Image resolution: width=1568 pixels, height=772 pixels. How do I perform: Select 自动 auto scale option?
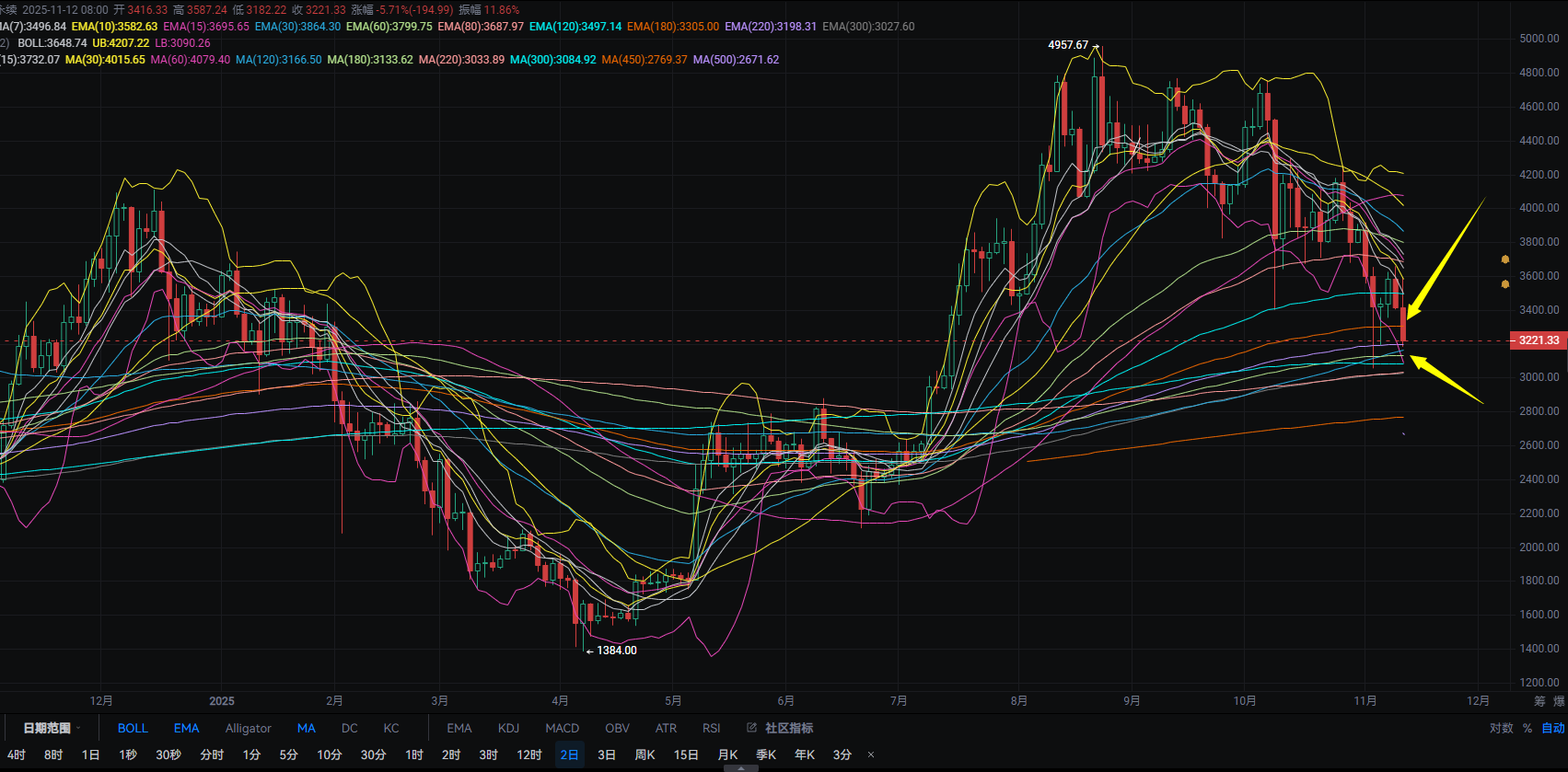coord(1553,728)
